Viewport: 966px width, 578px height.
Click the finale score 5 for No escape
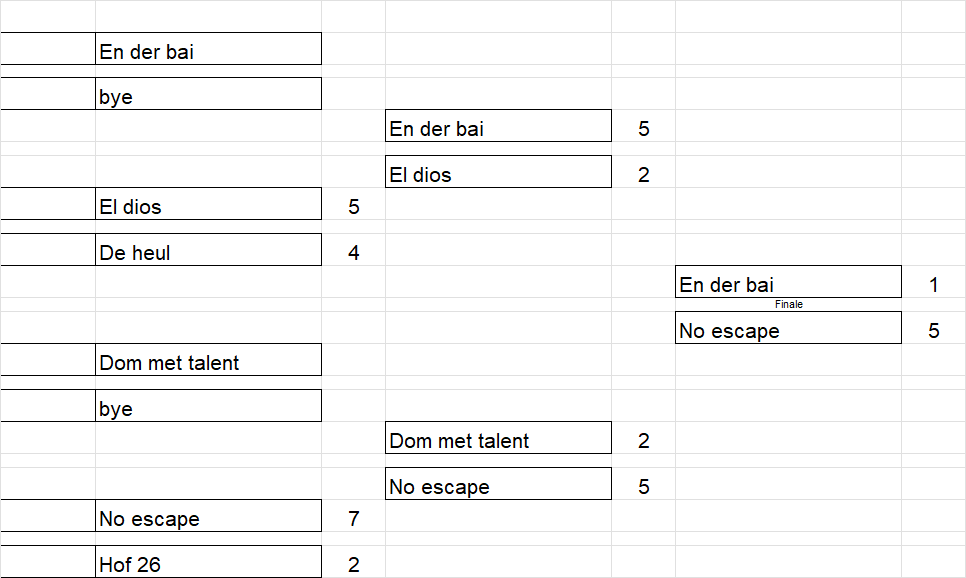934,331
